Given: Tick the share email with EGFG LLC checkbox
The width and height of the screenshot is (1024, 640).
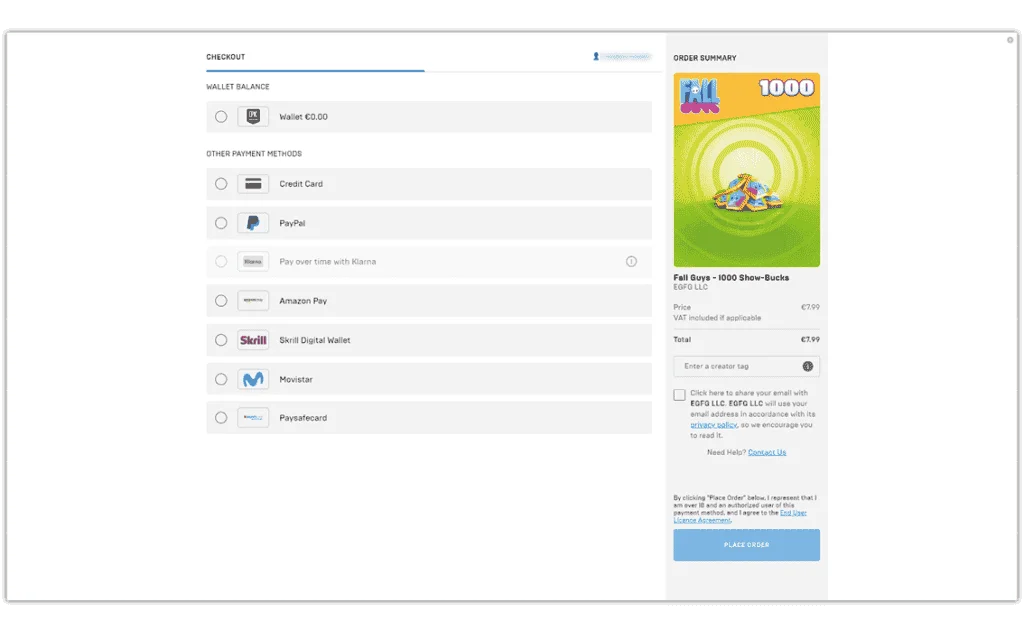Looking at the screenshot, I should tap(679, 395).
